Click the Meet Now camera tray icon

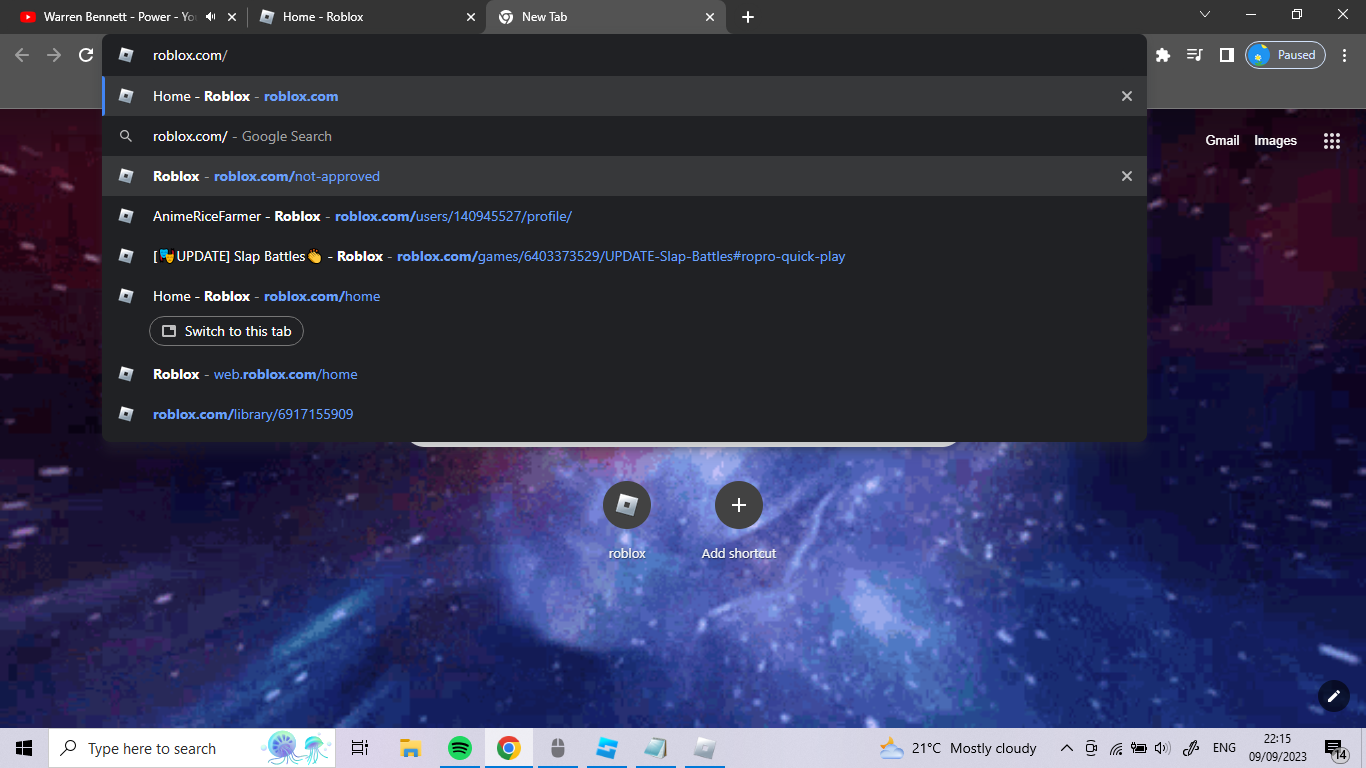click(x=1091, y=748)
